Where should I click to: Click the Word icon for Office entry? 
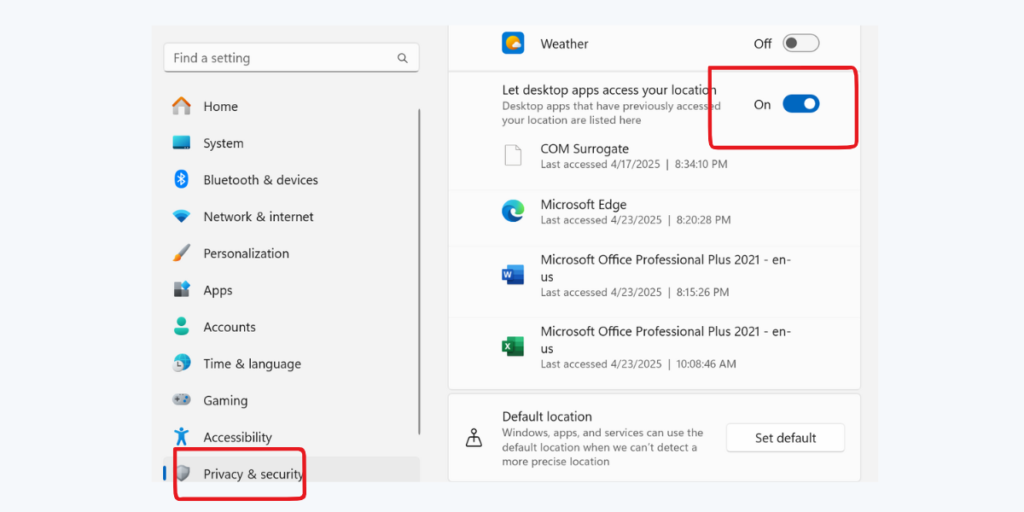click(x=513, y=275)
